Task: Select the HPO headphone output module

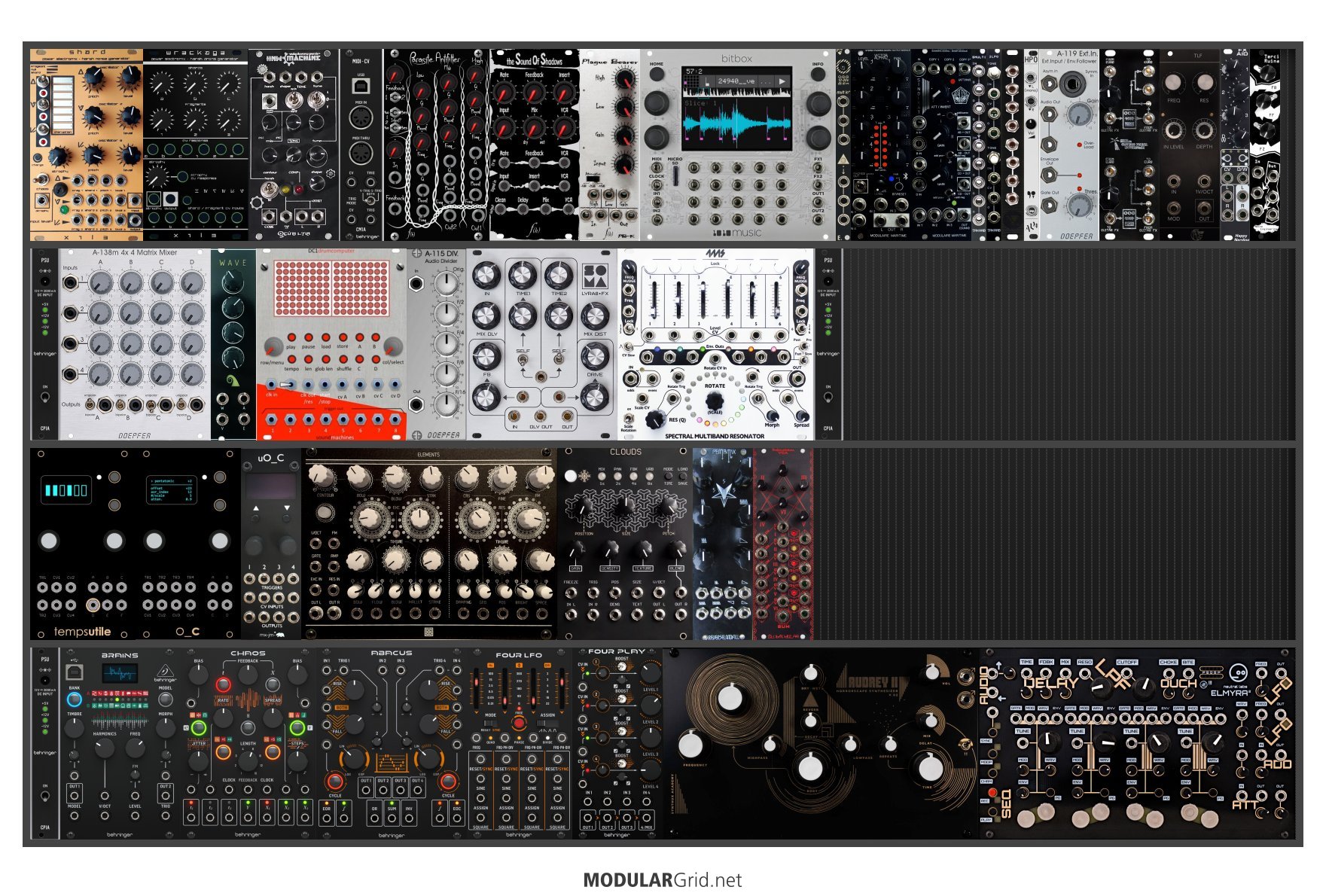Action: pos(1031,145)
